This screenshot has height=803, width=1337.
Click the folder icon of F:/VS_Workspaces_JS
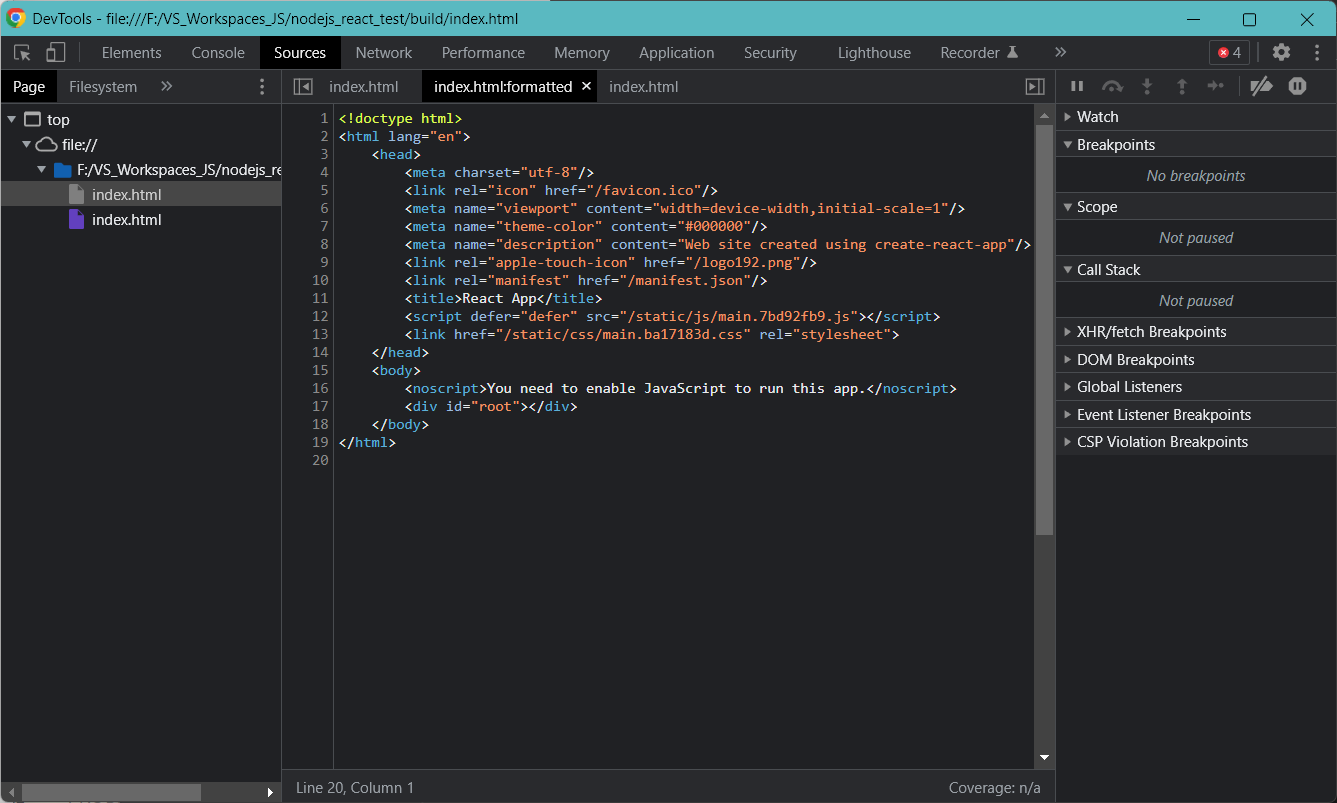click(63, 170)
